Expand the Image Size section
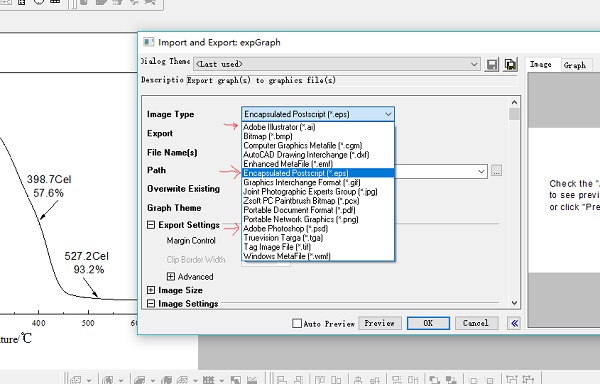Viewport: 600px width, 384px height. [x=151, y=290]
